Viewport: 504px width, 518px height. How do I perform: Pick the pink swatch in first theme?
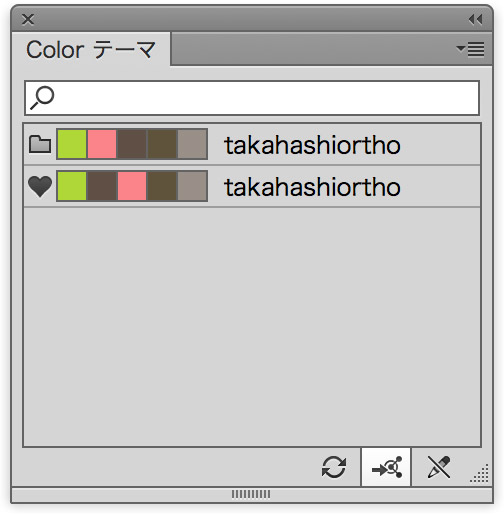coord(102,144)
